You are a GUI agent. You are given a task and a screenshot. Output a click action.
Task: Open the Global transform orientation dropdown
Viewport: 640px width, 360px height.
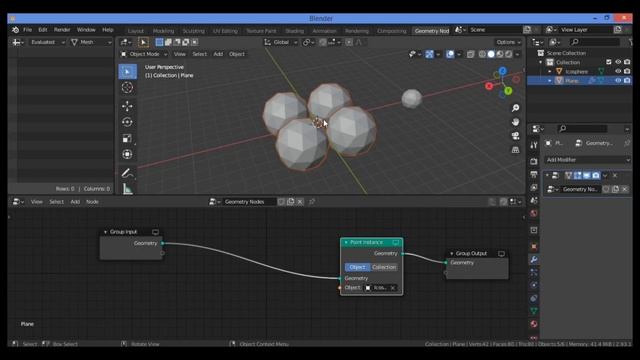[x=281, y=42]
